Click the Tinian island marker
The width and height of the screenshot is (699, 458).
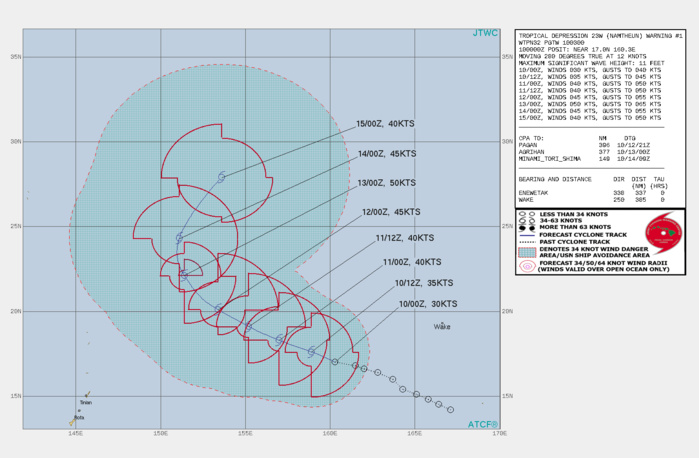pyautogui.click(x=87, y=397)
